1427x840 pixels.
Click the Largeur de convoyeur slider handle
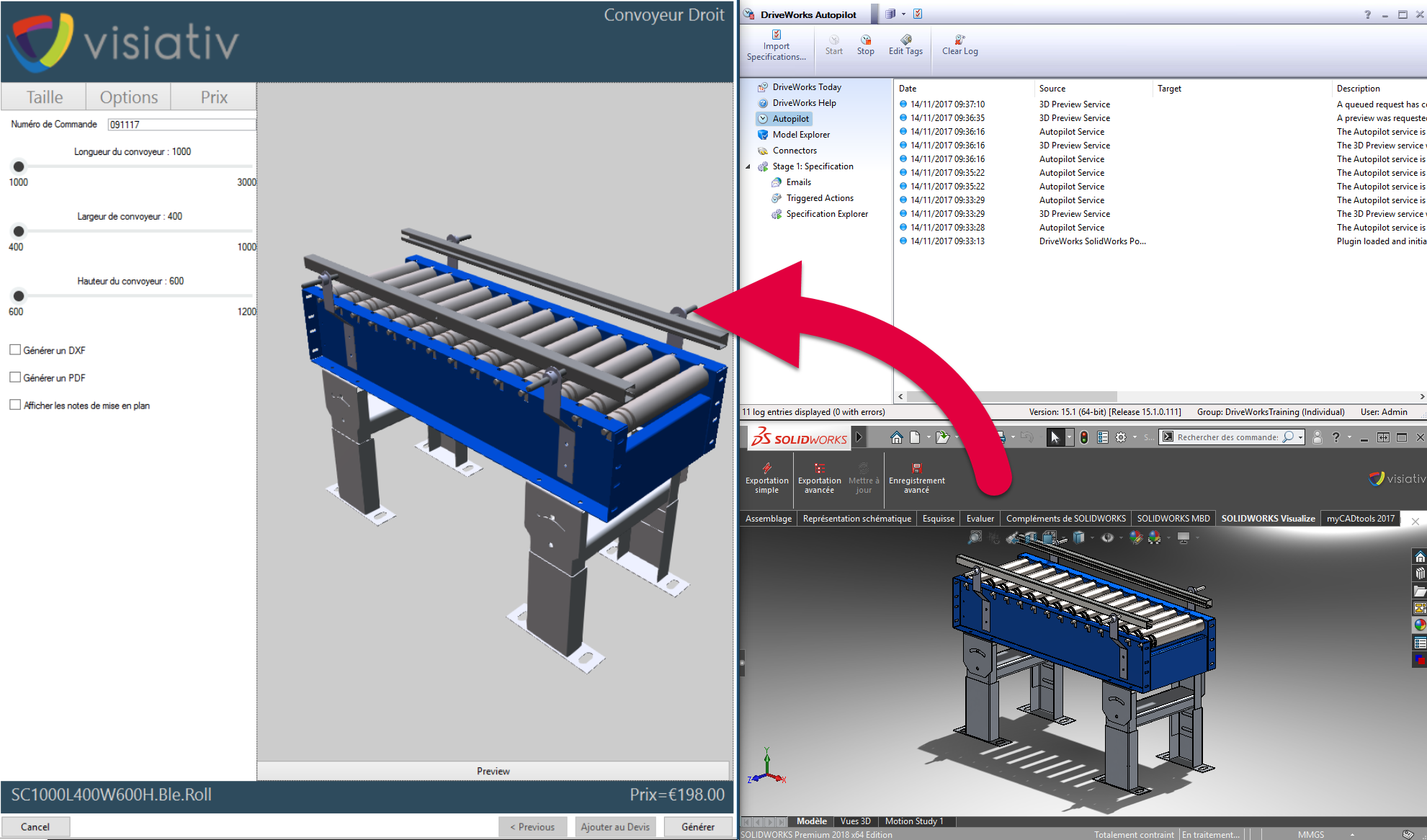[x=19, y=231]
